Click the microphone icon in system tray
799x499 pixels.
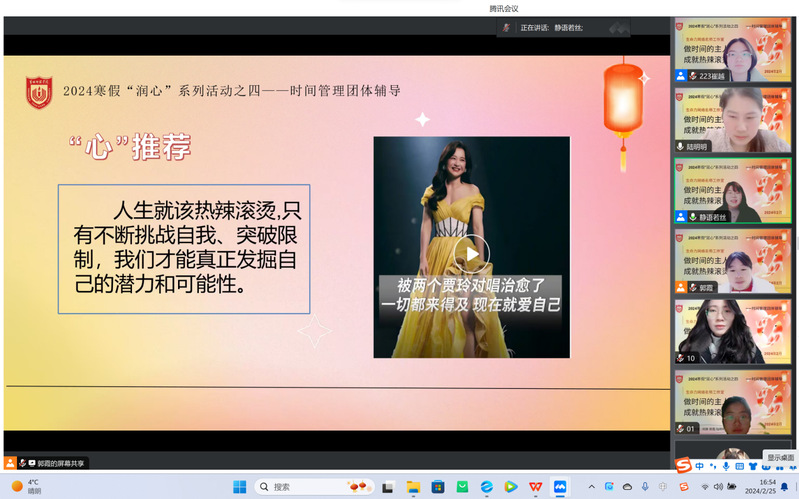(x=644, y=487)
